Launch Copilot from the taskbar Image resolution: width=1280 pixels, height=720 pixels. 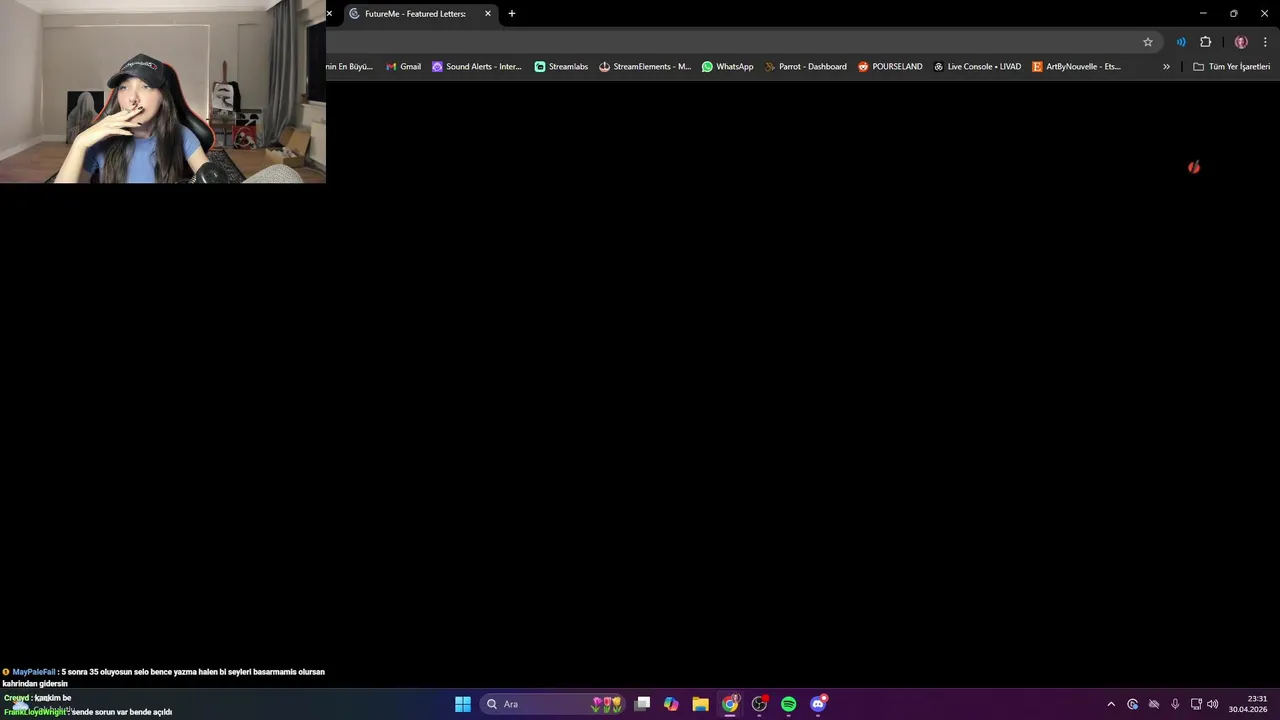click(x=671, y=704)
